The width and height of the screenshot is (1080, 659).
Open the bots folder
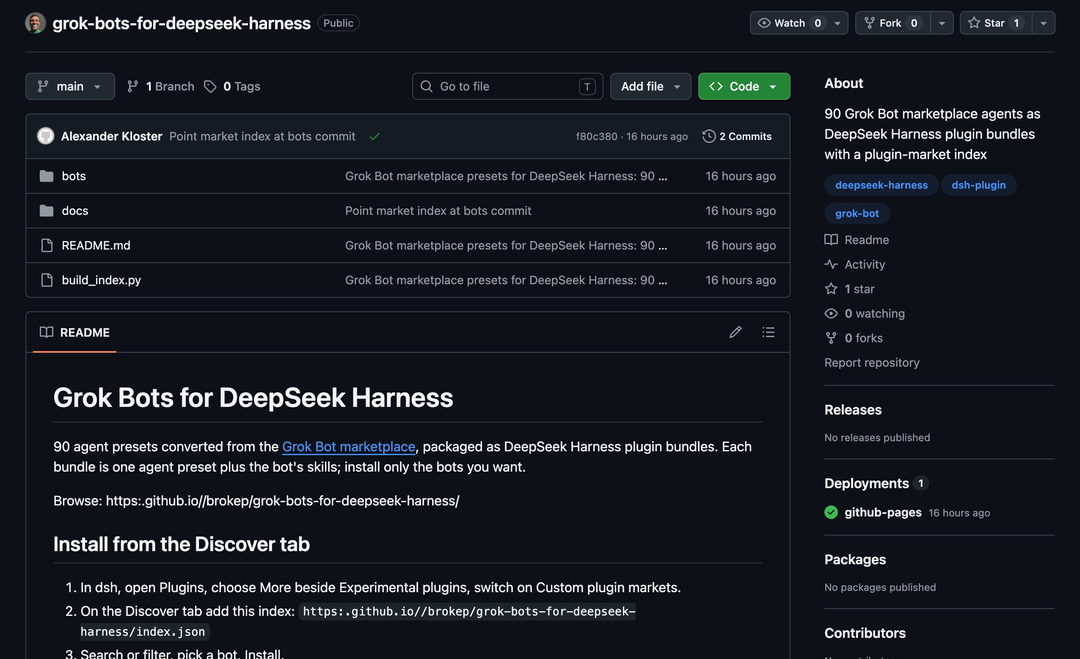[x=74, y=176]
